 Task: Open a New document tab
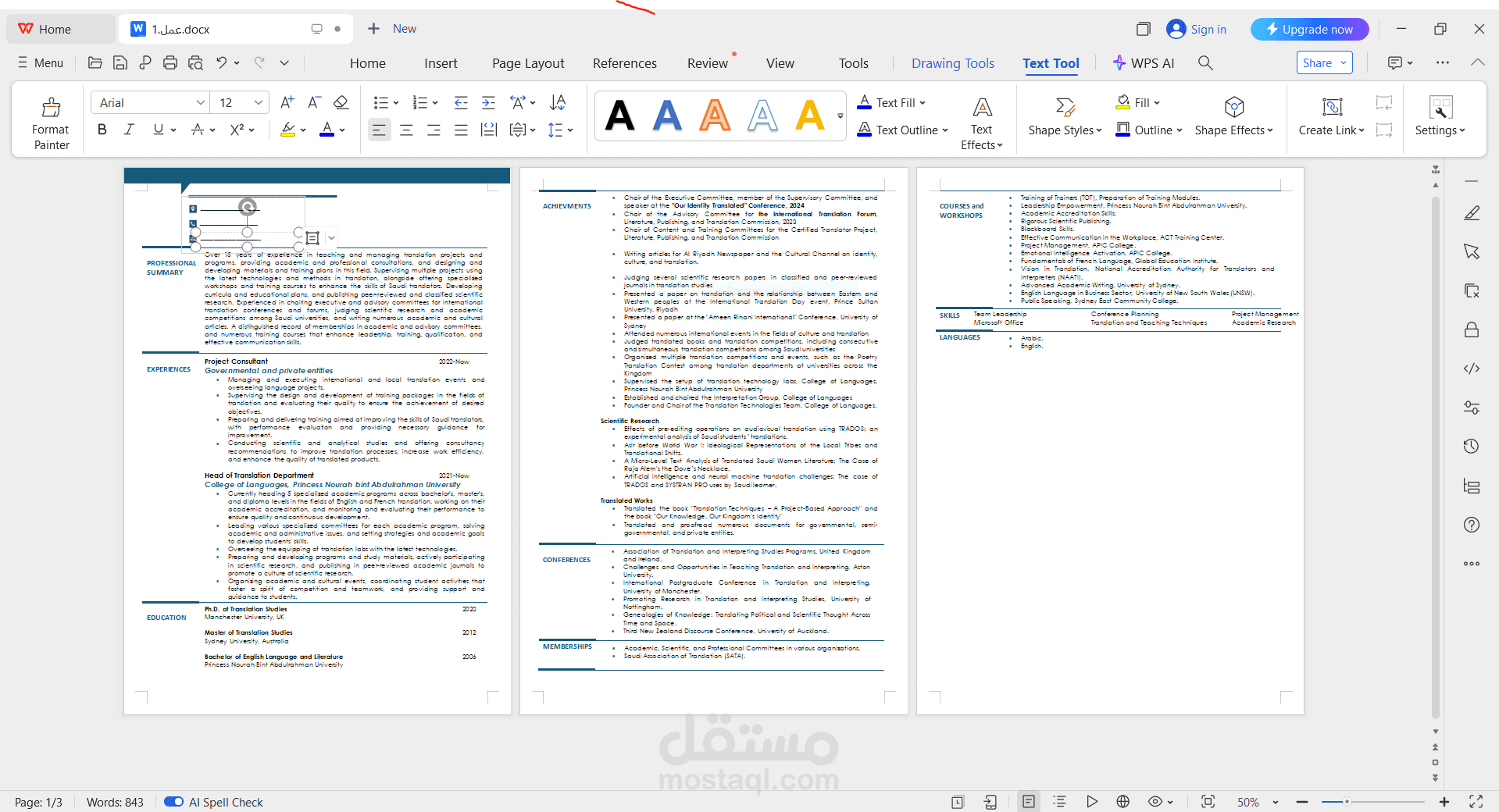[392, 28]
